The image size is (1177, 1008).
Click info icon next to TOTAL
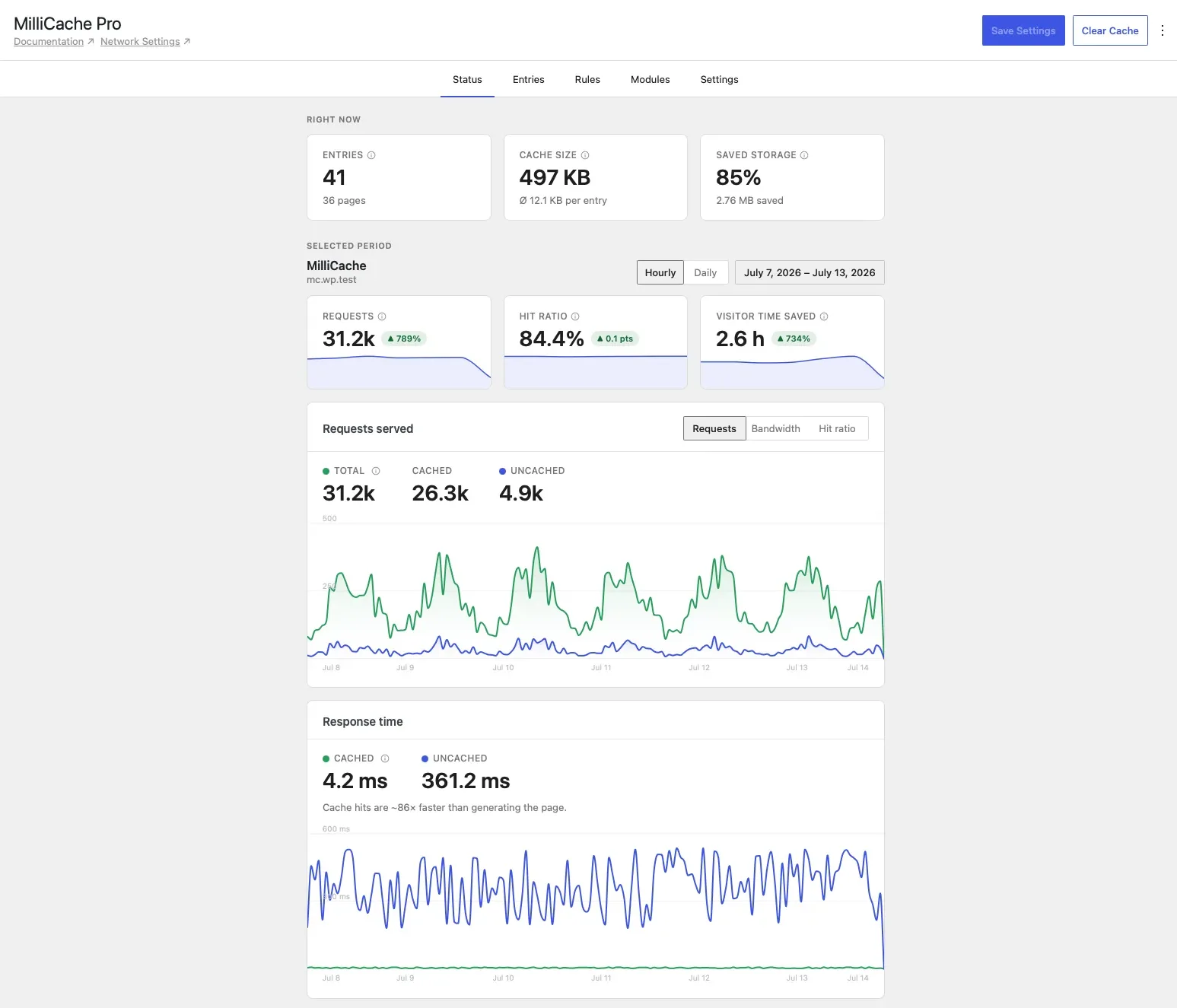click(x=376, y=471)
